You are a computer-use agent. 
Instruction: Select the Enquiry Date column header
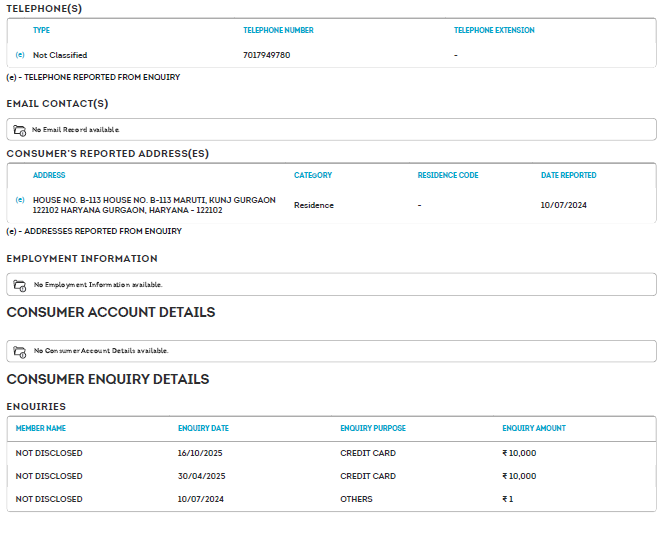coord(203,429)
